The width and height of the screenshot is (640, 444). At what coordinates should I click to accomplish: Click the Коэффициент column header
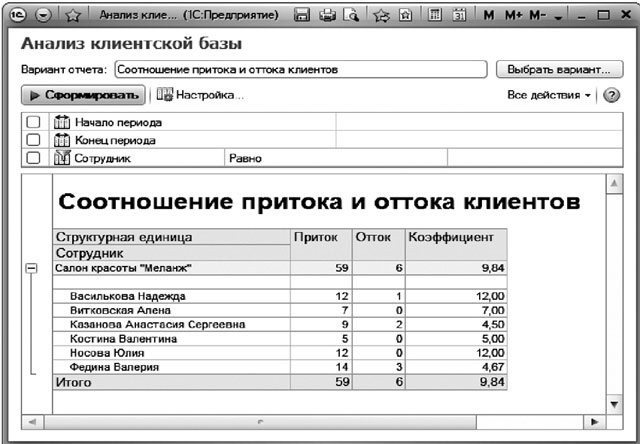tap(456, 244)
